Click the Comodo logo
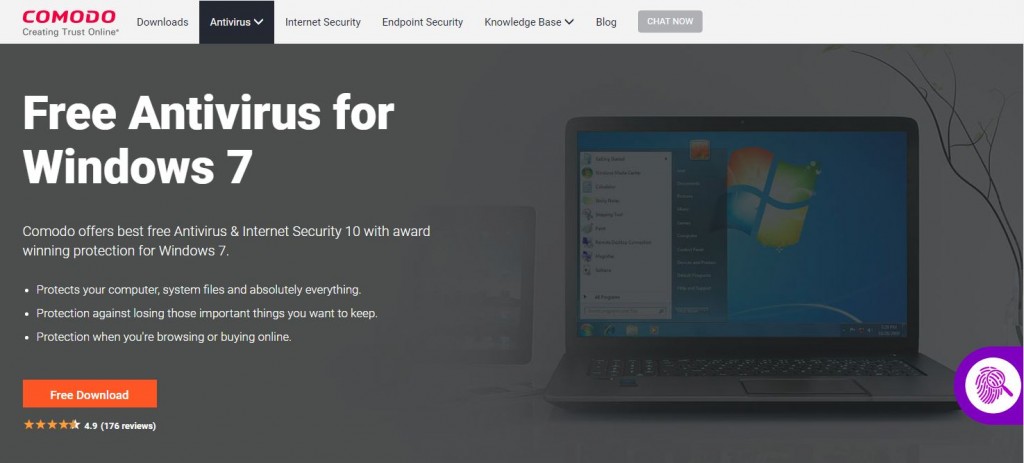 tap(70, 22)
